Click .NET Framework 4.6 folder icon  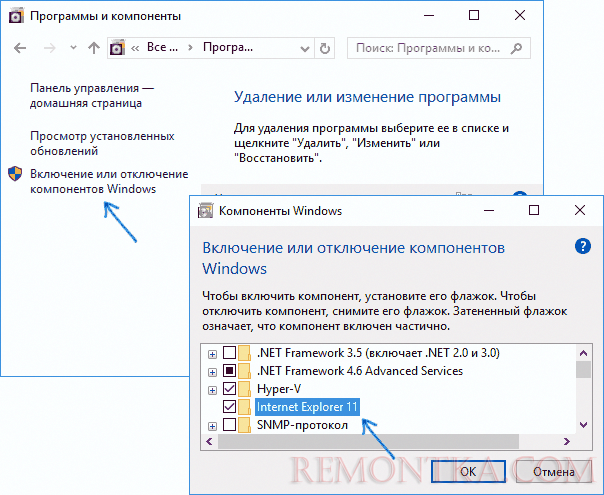(244, 371)
